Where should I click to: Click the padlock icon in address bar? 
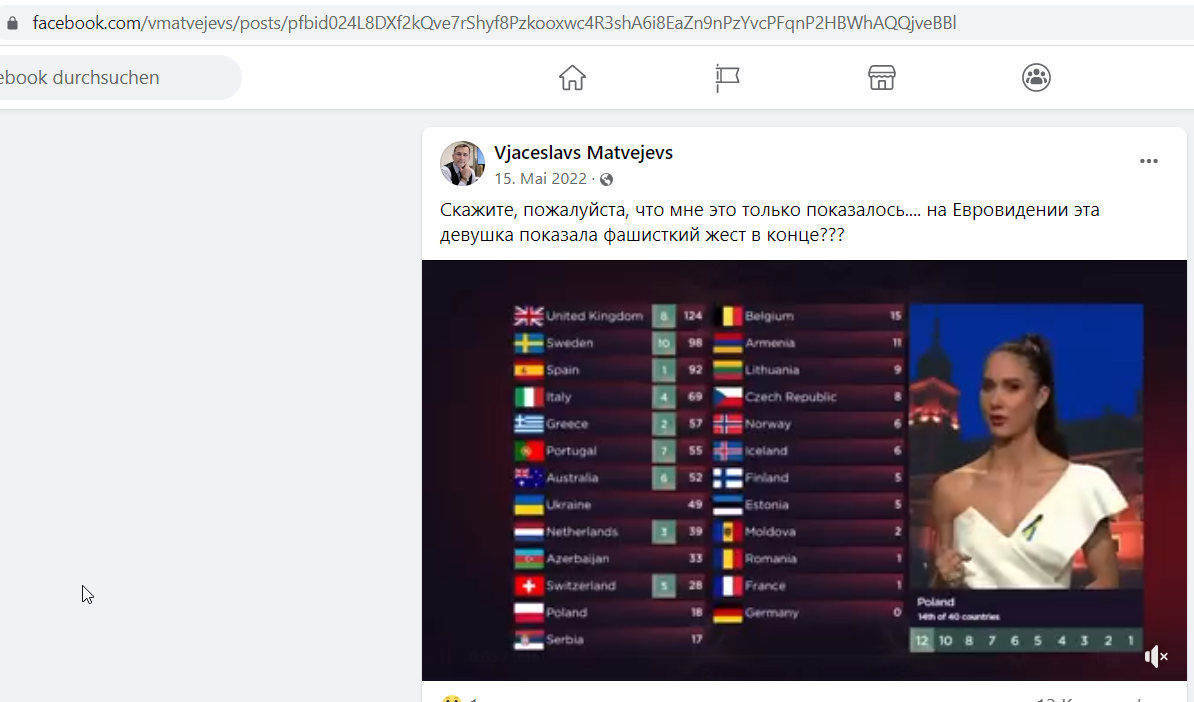(x=12, y=23)
